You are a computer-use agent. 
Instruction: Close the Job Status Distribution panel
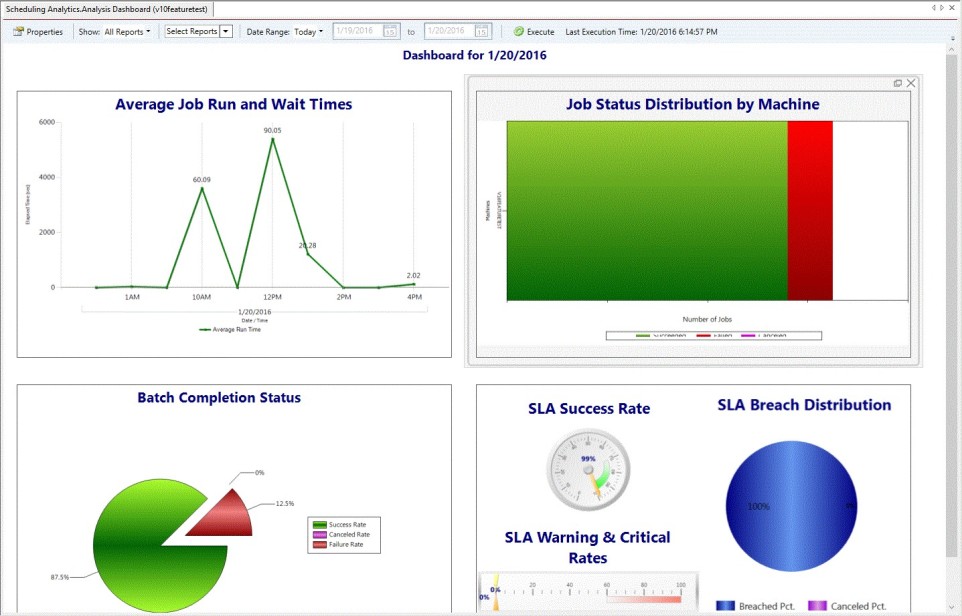911,83
